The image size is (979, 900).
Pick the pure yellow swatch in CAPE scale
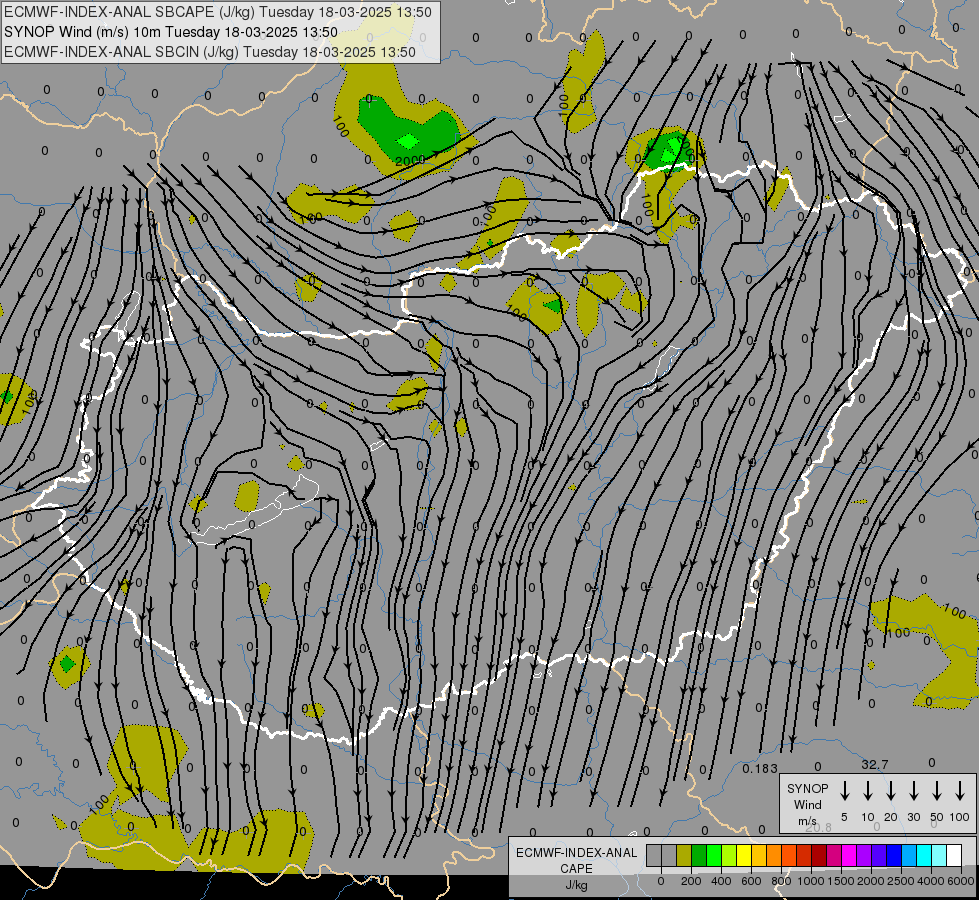(x=744, y=856)
